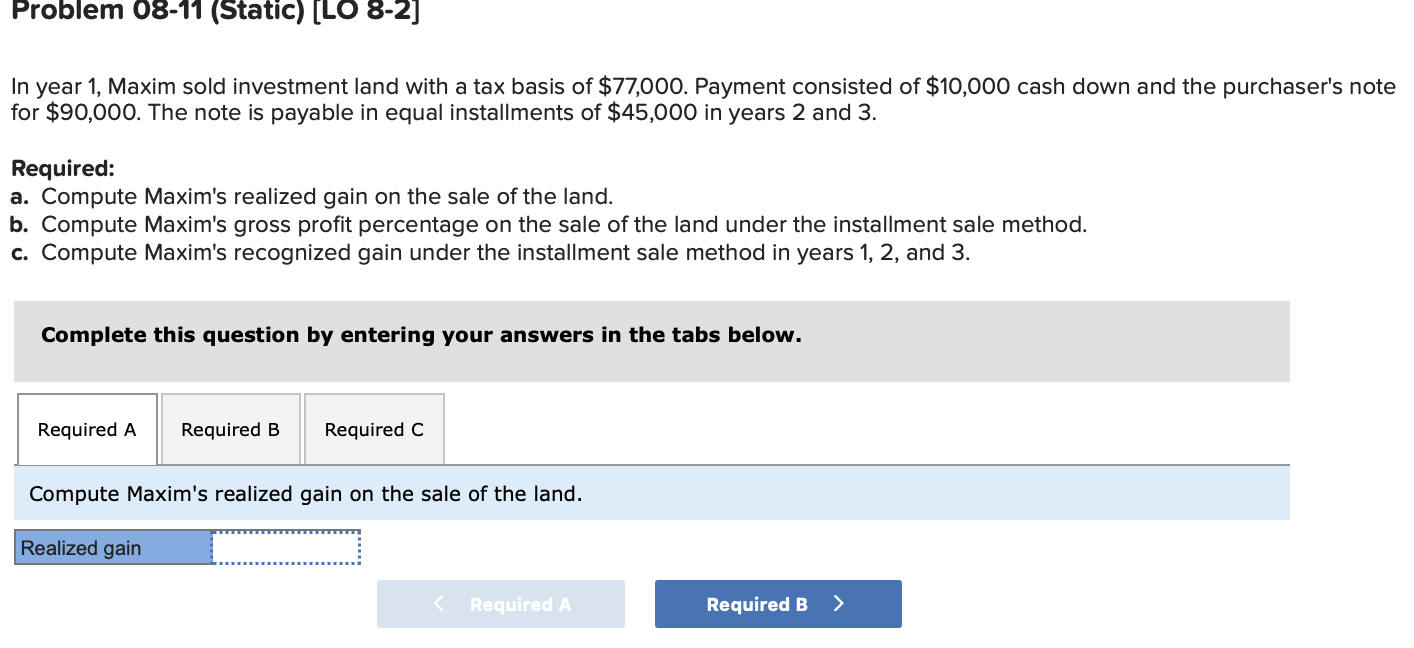Activate the empty Realized gain answer input
The width and height of the screenshot is (1414, 648).
pyautogui.click(x=285, y=546)
